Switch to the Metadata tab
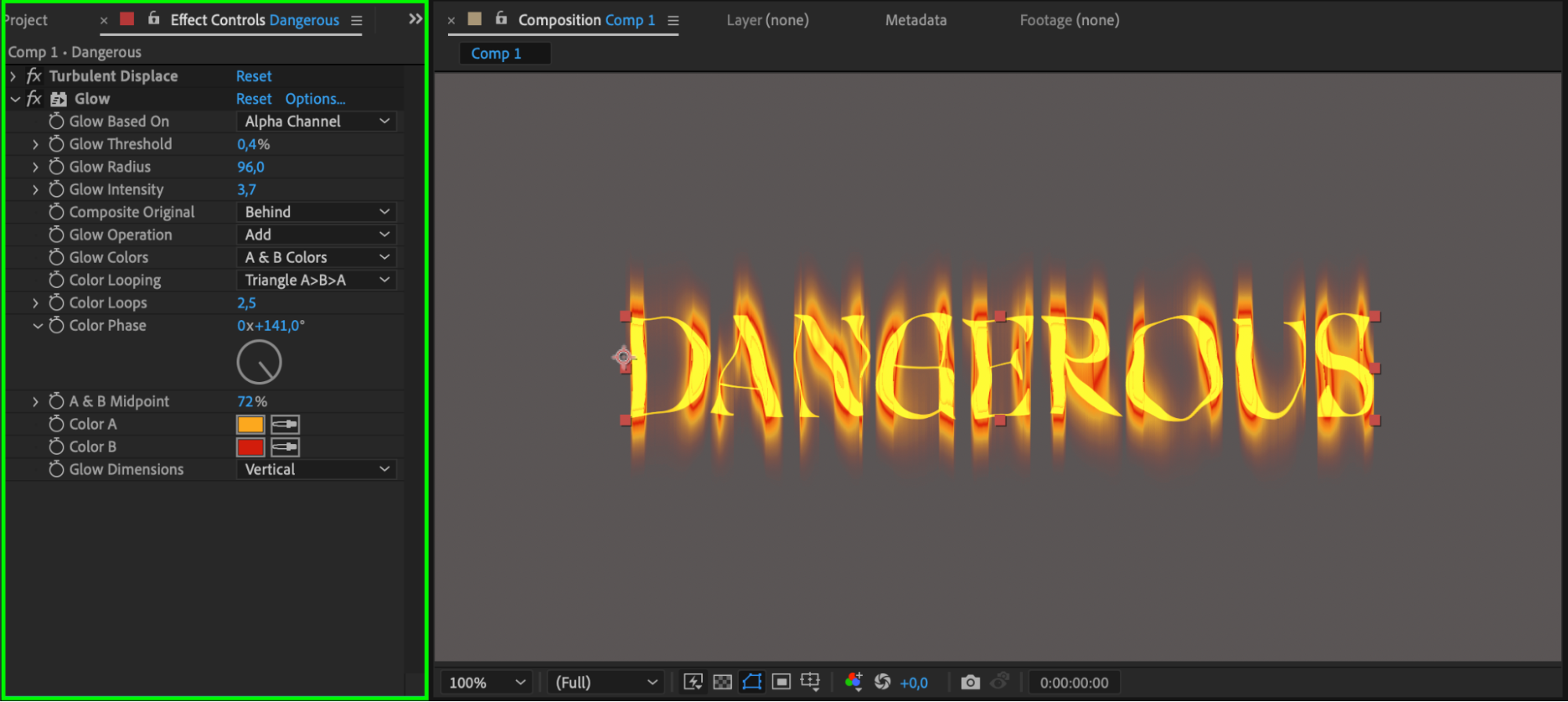This screenshot has width=1568, height=702. pos(915,20)
